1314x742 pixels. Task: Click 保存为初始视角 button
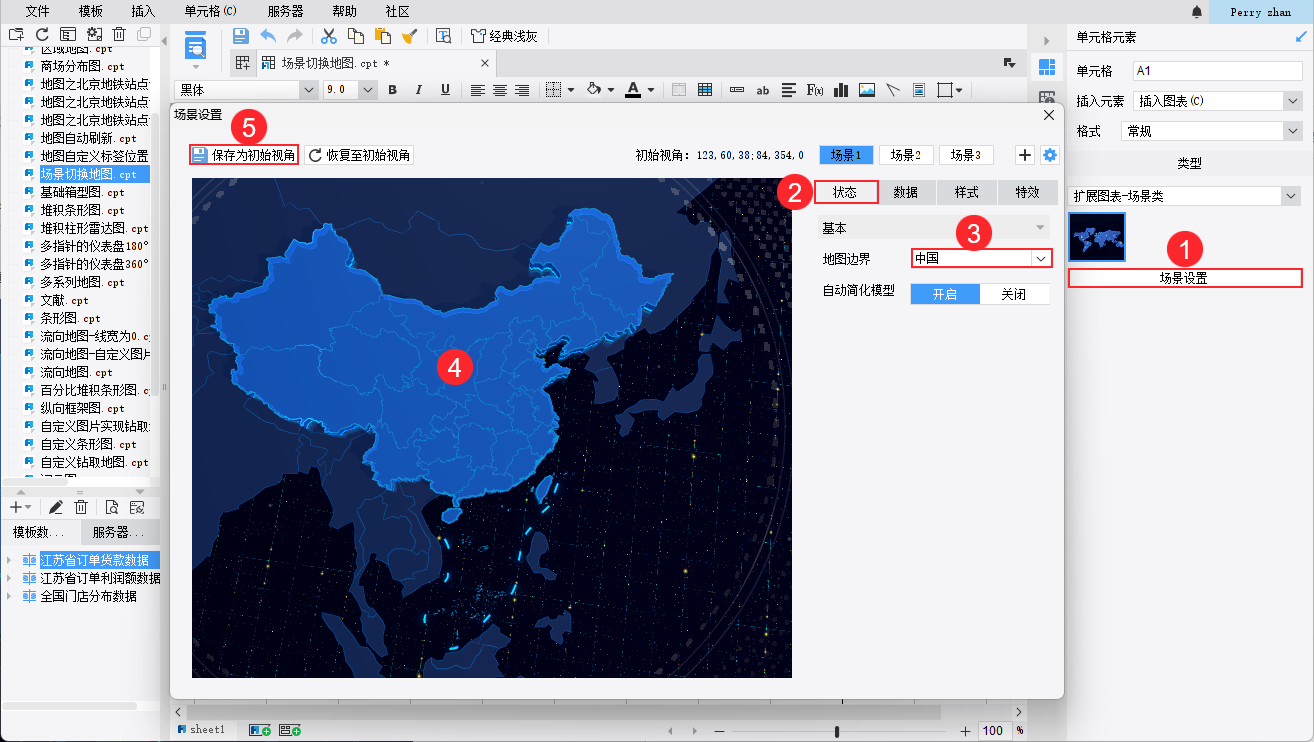point(244,155)
